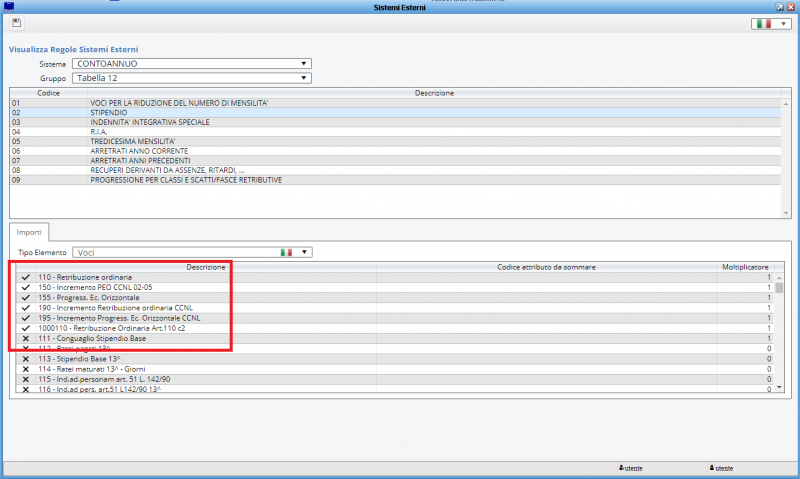Open the Italian flag language selector
The width and height of the screenshot is (800, 479).
click(x=771, y=24)
